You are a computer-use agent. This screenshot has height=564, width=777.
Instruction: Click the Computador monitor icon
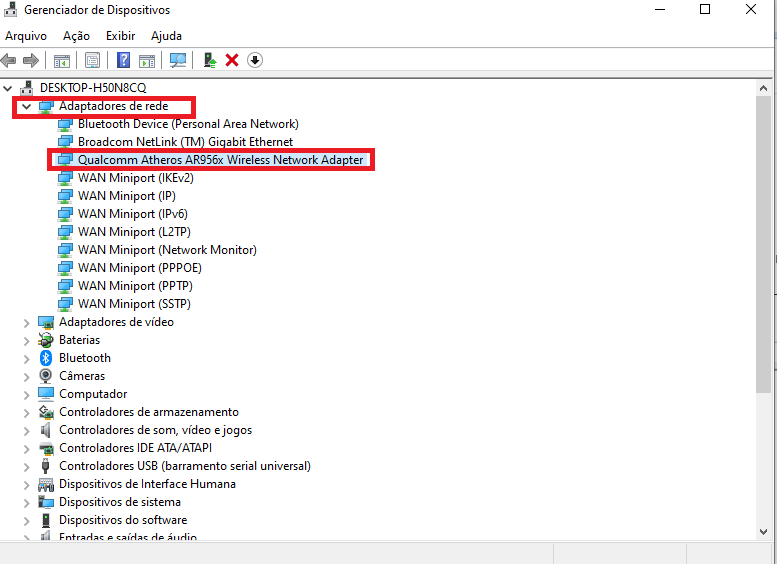pyautogui.click(x=46, y=394)
